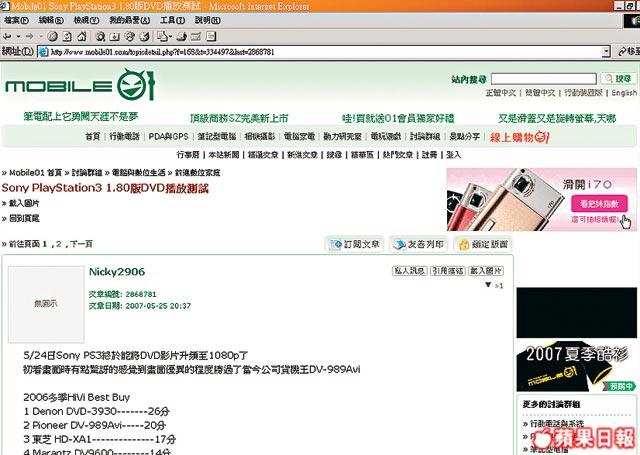Viewport: 640px width, 455px height.
Task: Click the 鎖定版面 lock layout button
Action: pyautogui.click(x=483, y=244)
